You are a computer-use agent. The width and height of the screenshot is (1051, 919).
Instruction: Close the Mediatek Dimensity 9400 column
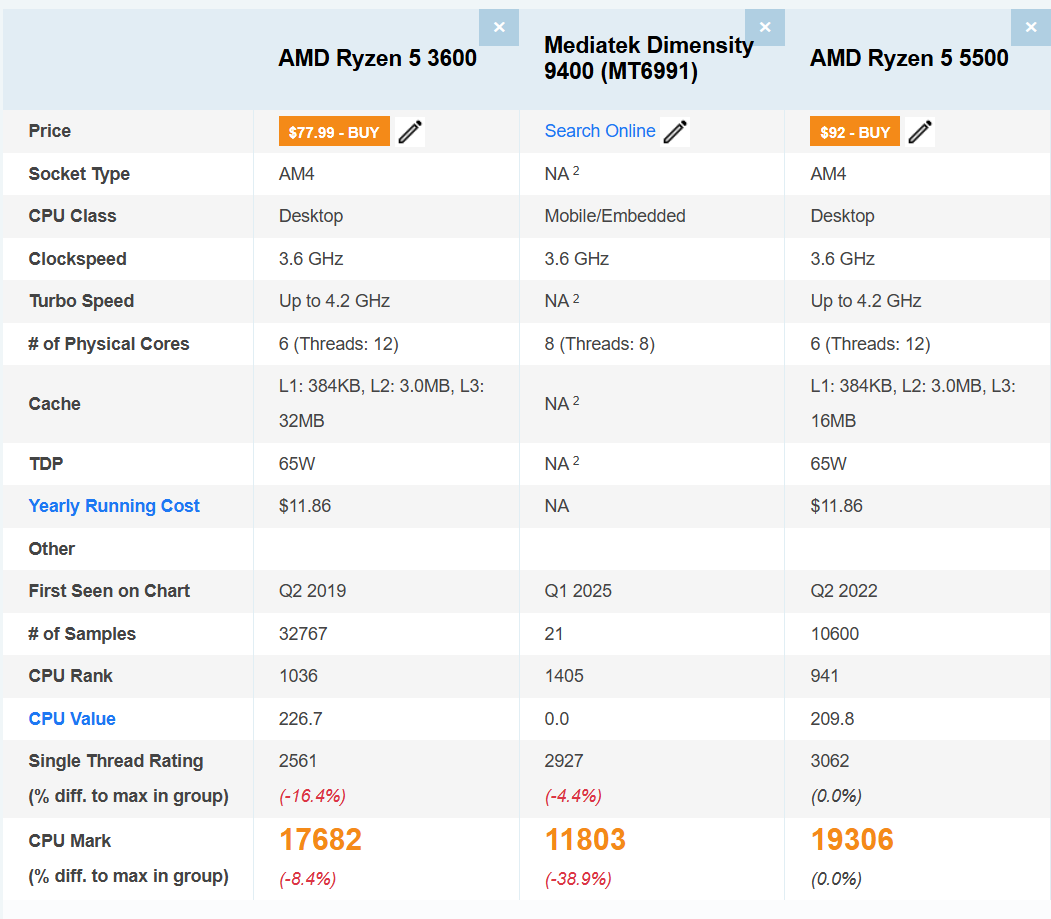pos(765,27)
